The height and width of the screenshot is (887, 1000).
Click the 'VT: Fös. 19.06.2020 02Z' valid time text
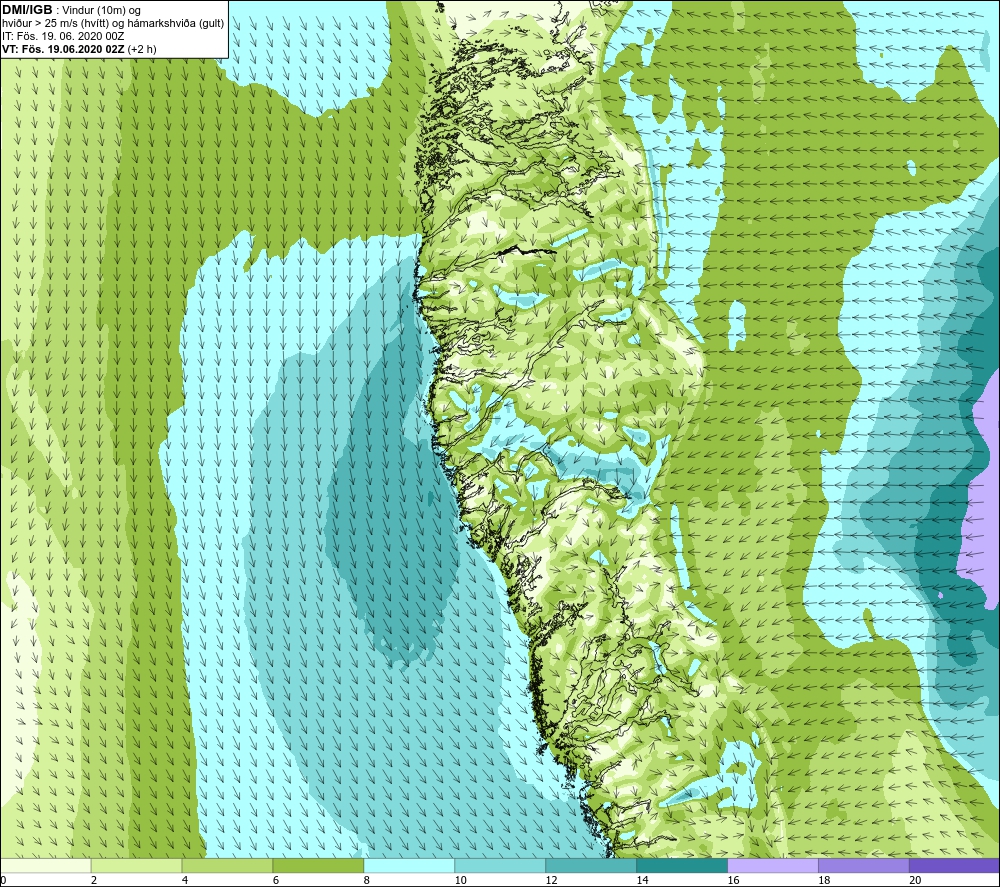click(63, 49)
